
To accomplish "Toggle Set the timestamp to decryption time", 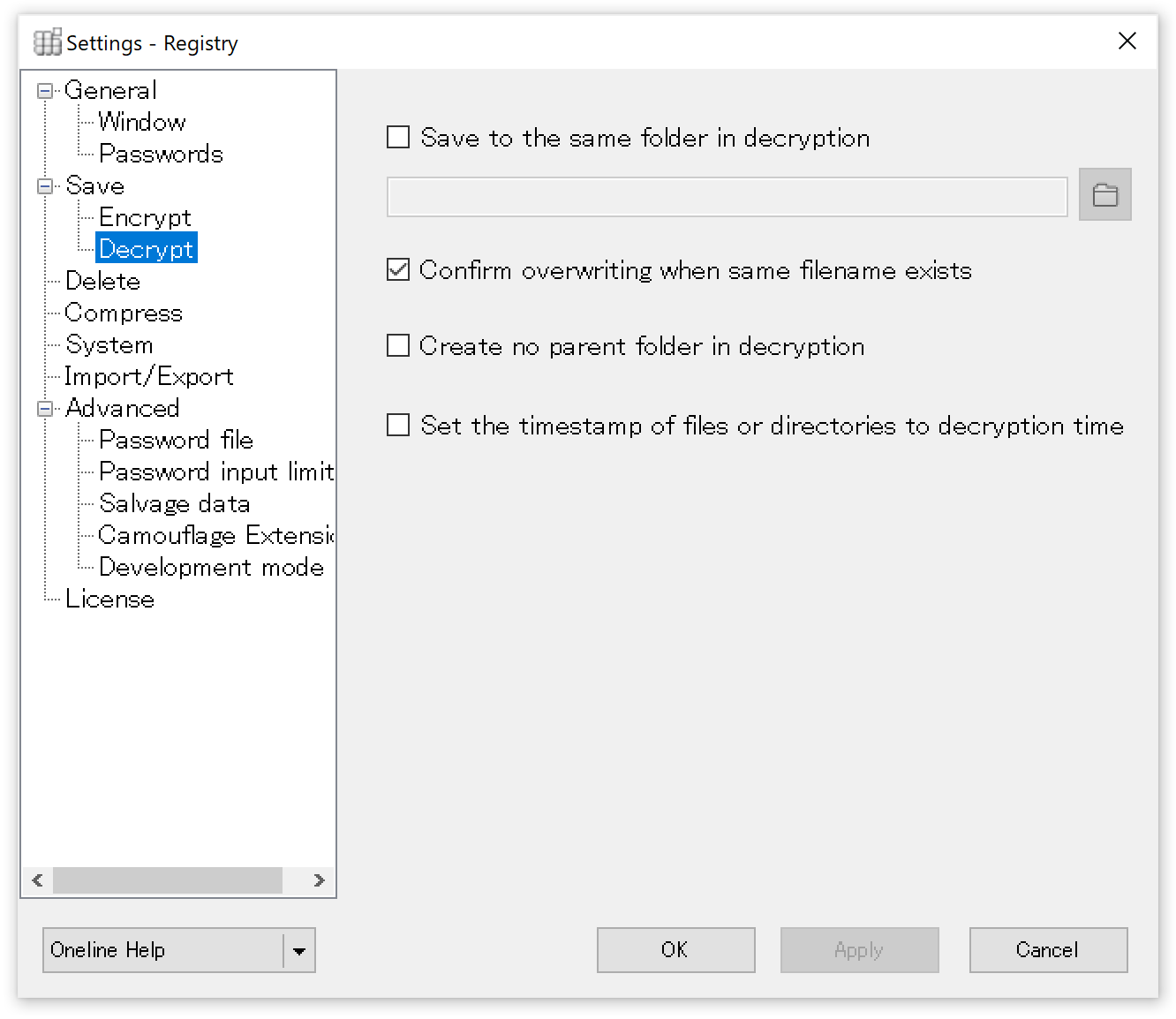I will pyautogui.click(x=398, y=426).
